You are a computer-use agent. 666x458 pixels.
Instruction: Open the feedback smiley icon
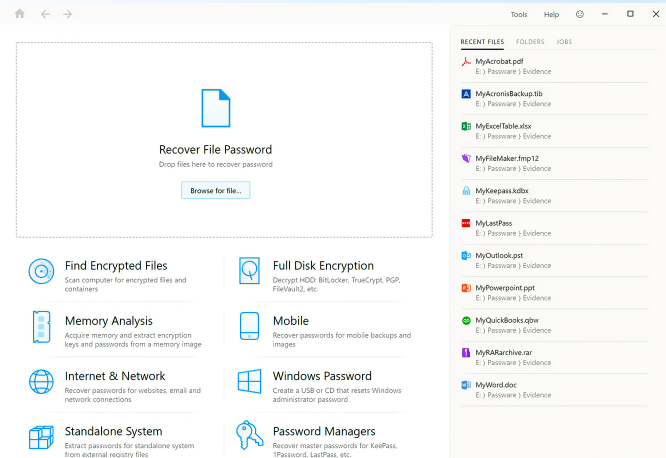pyautogui.click(x=579, y=14)
